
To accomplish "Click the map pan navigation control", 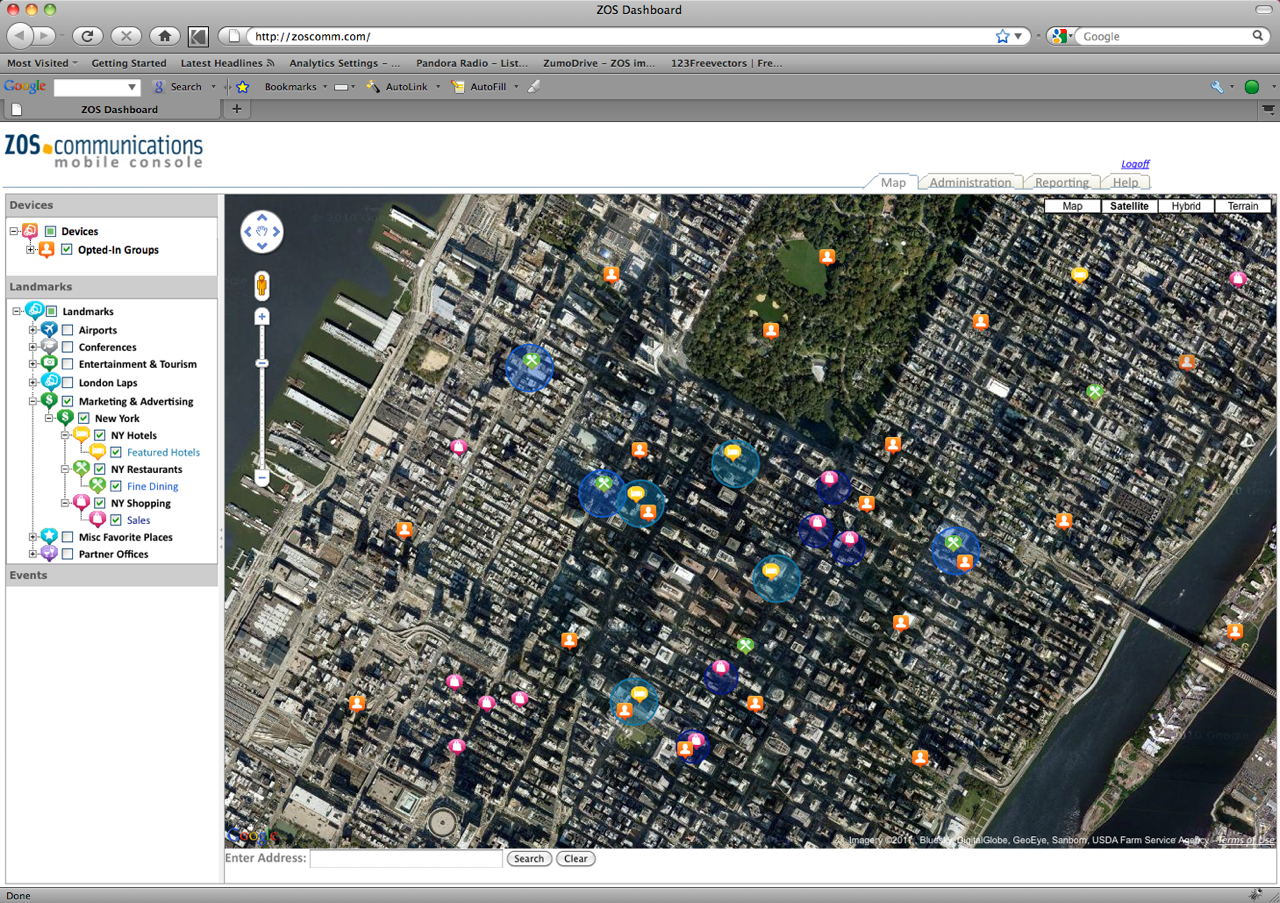I will point(262,232).
